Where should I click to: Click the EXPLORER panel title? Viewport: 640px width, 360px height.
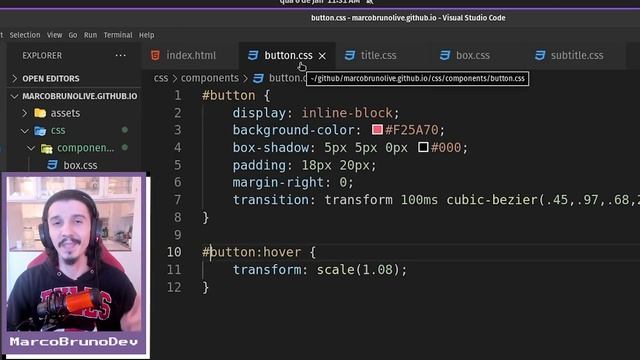pos(42,56)
